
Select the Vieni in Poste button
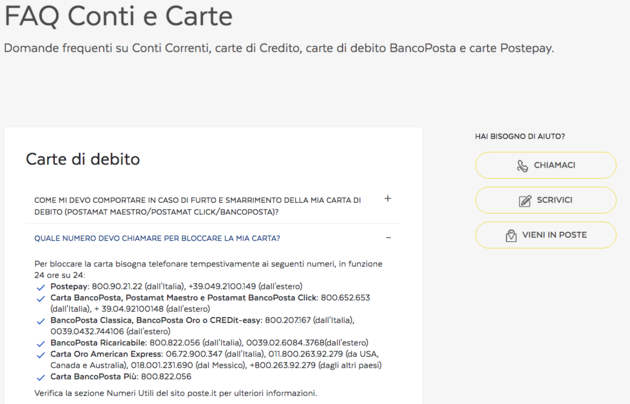[x=546, y=235]
